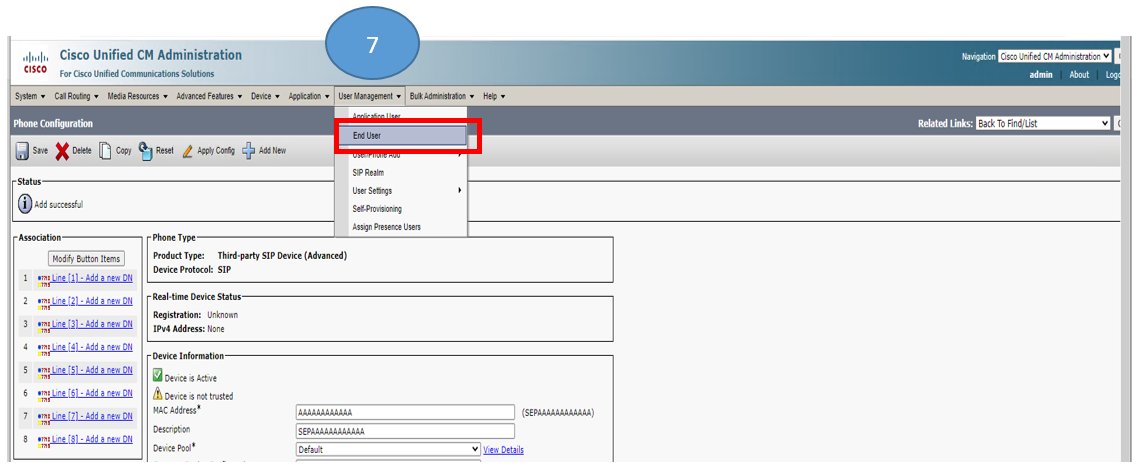
Task: Open the System menu
Action: pos(30,96)
